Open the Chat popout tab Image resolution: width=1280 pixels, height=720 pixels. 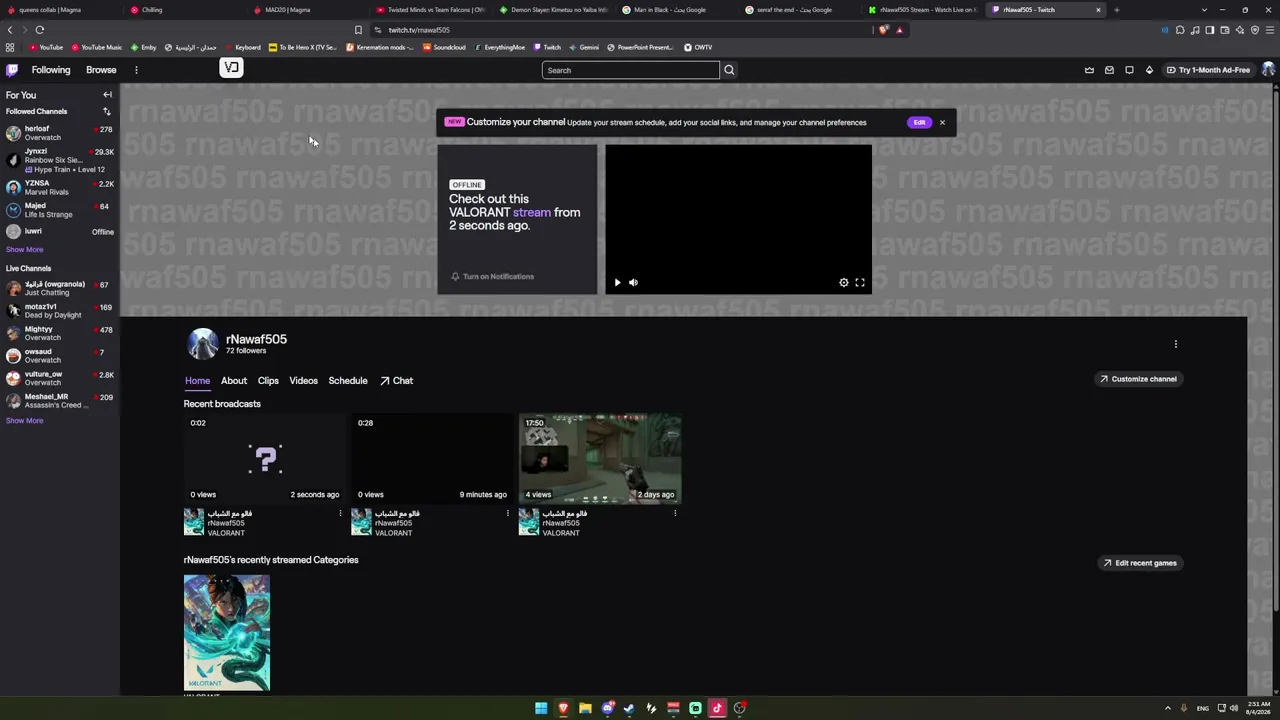(x=396, y=381)
